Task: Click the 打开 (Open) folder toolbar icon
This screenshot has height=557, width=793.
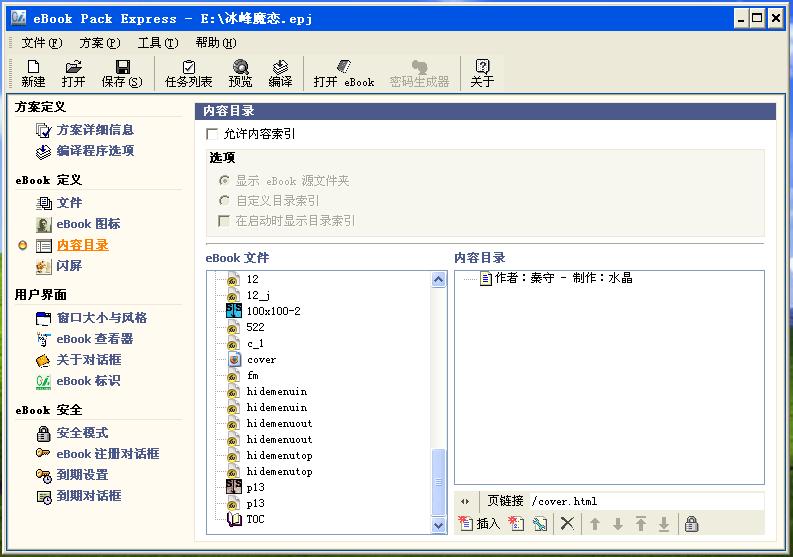Action: [73, 74]
